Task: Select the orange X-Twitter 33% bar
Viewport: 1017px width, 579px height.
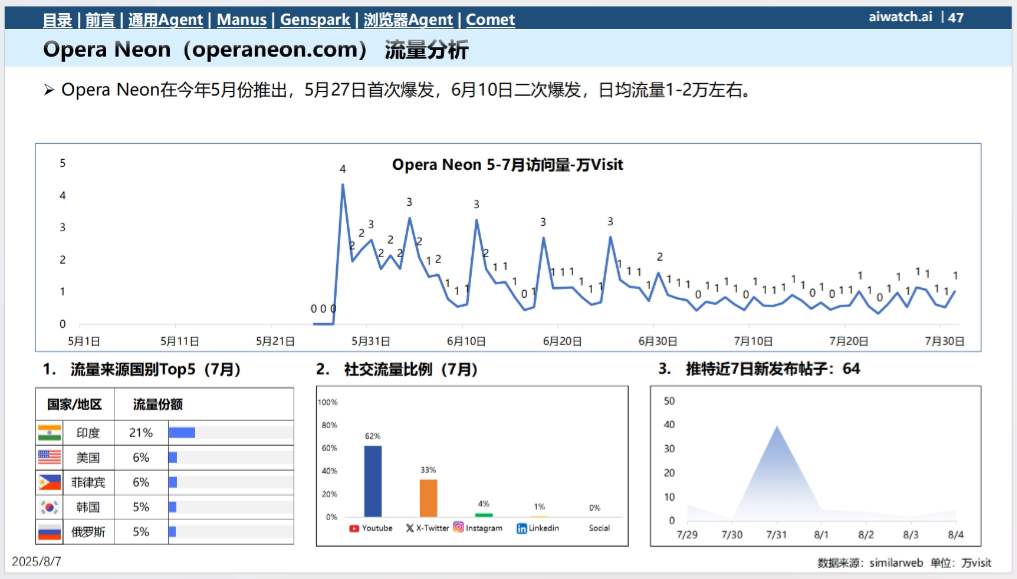Action: (x=429, y=498)
